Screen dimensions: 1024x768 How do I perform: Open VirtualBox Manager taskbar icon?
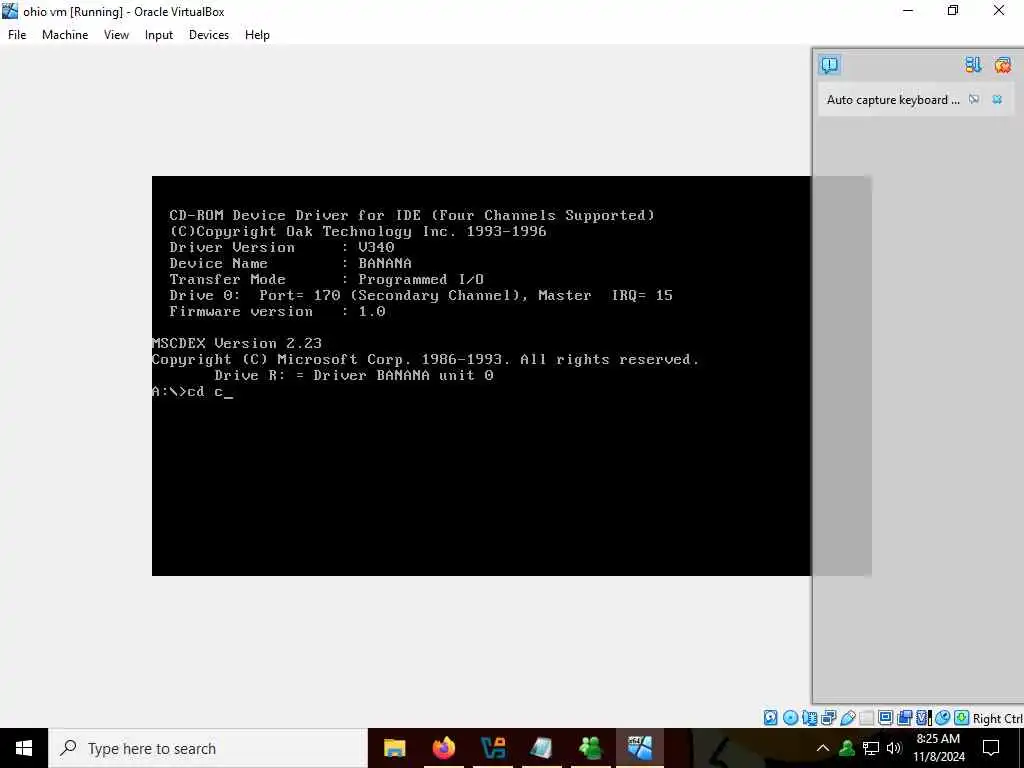pyautogui.click(x=492, y=748)
